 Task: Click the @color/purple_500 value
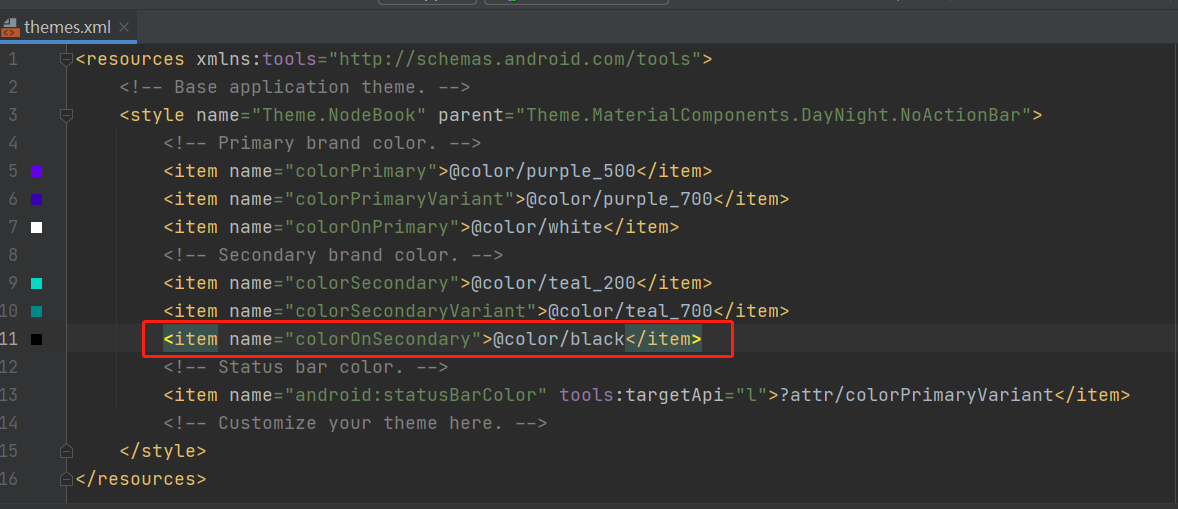coord(542,171)
